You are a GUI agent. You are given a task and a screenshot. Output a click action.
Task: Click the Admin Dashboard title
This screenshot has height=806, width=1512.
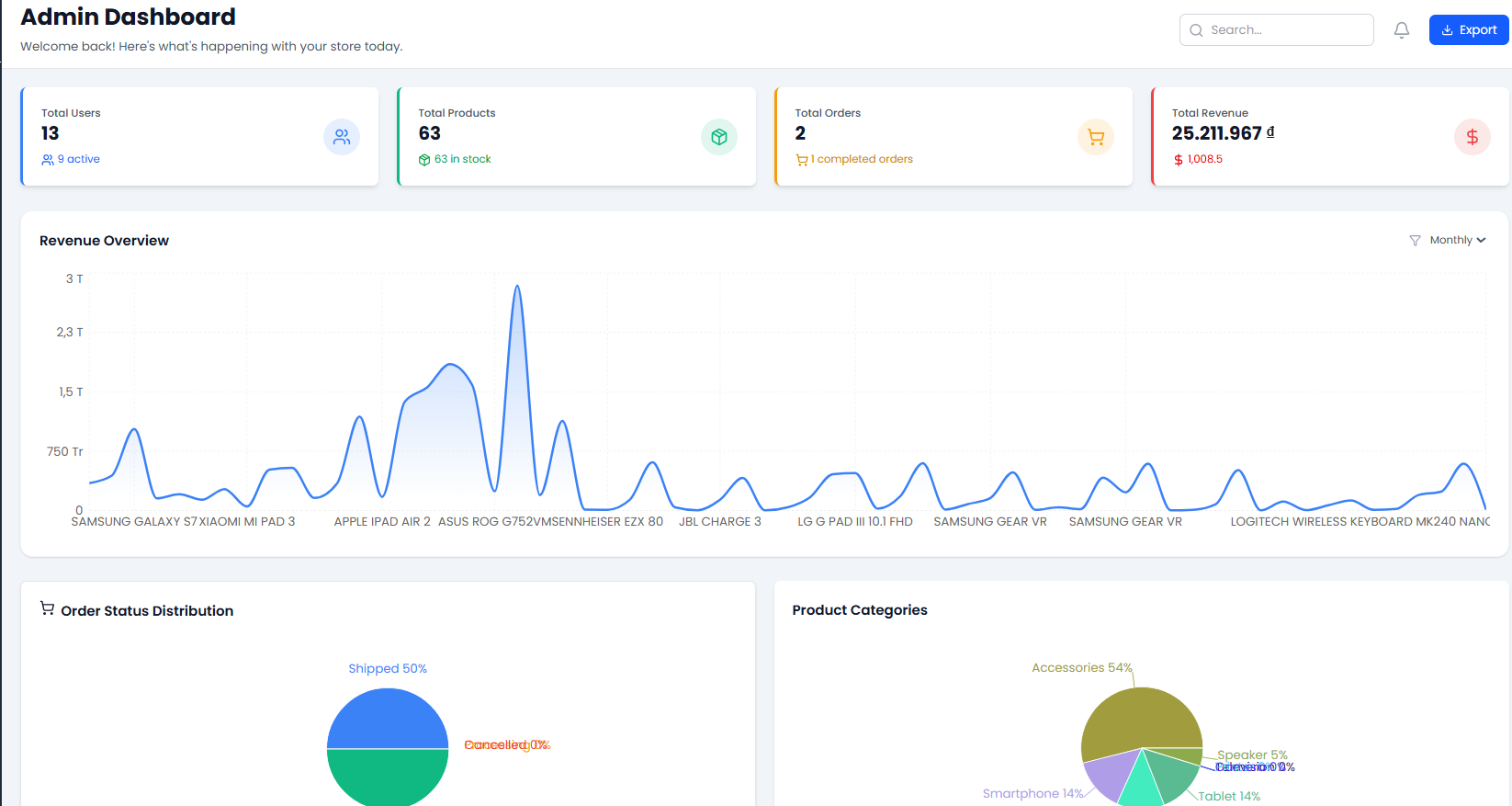128,17
